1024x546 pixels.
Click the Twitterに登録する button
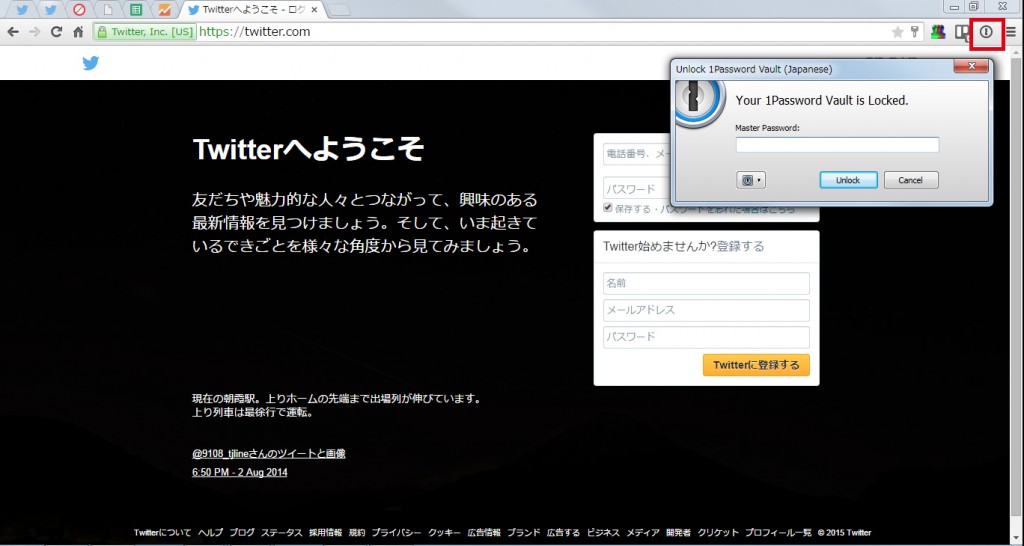[756, 365]
